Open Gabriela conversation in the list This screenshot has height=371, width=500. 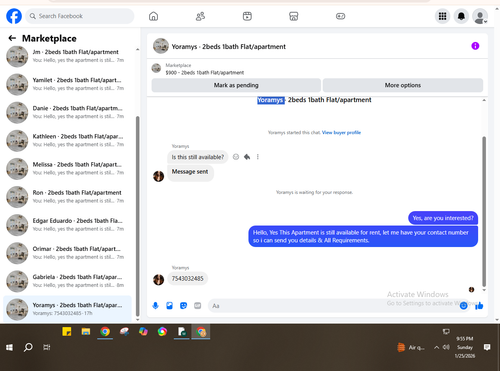point(67,281)
